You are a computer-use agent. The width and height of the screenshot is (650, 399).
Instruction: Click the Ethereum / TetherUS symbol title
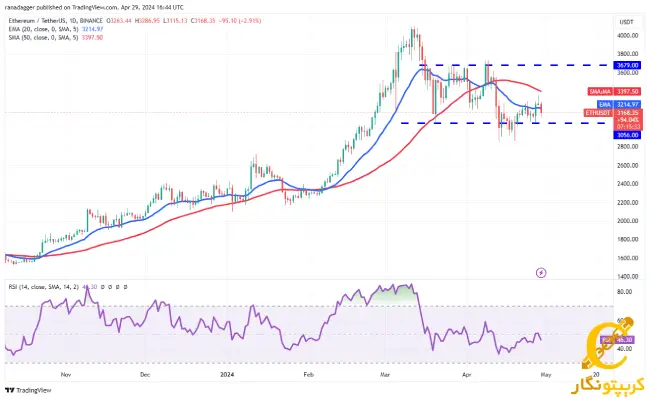click(x=56, y=21)
